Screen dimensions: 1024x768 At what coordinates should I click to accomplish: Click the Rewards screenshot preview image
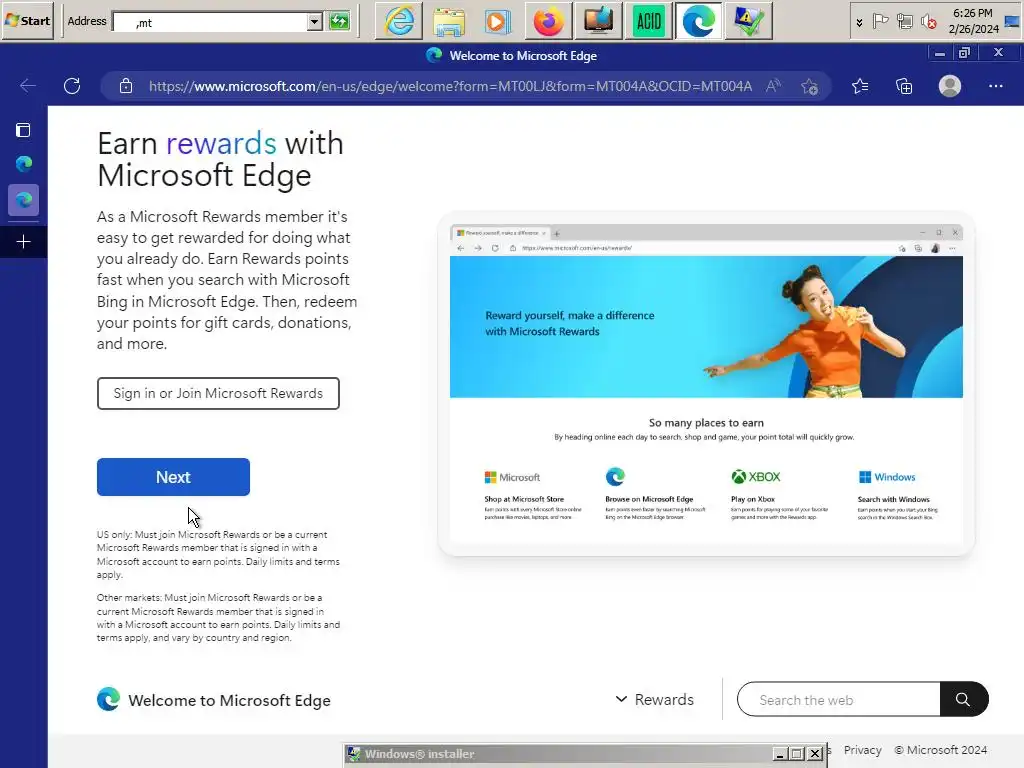coord(706,384)
